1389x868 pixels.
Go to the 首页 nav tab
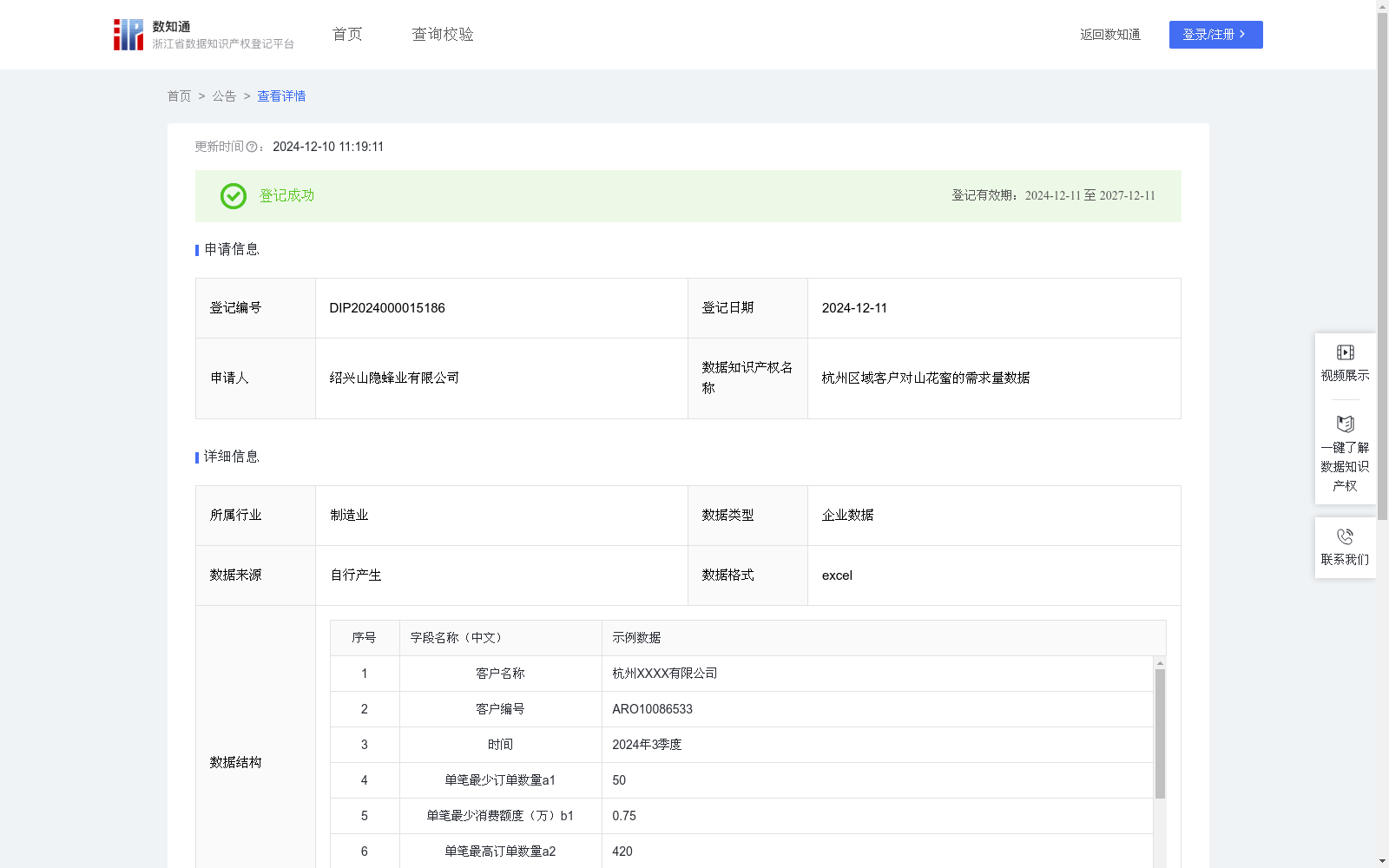pos(347,35)
